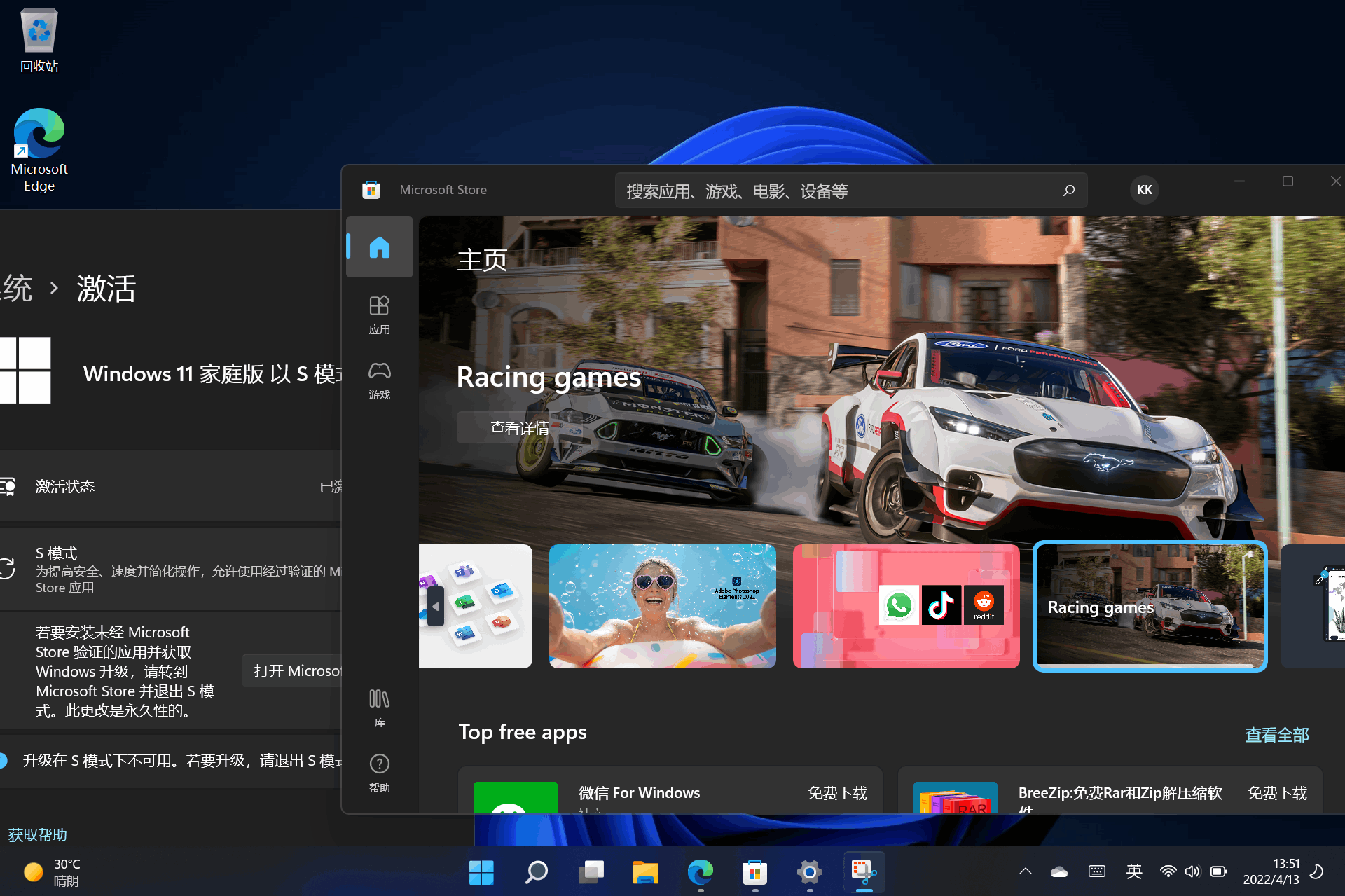
Task: Open Help (帮助) in Store sidebar
Action: (380, 773)
